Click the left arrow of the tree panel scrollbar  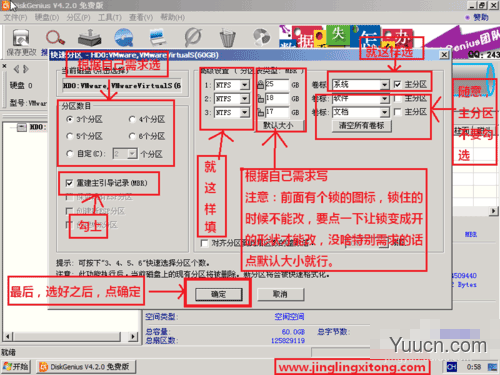click(7, 336)
